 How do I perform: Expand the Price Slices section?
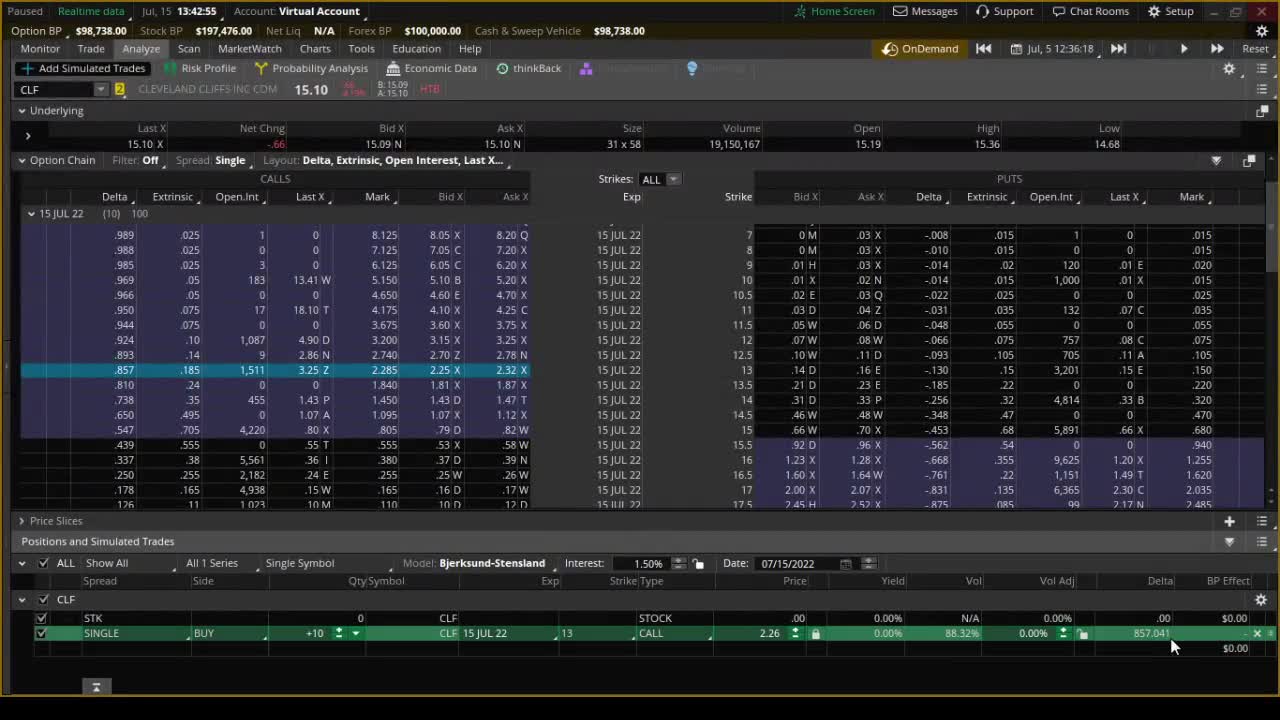pyautogui.click(x=21, y=521)
